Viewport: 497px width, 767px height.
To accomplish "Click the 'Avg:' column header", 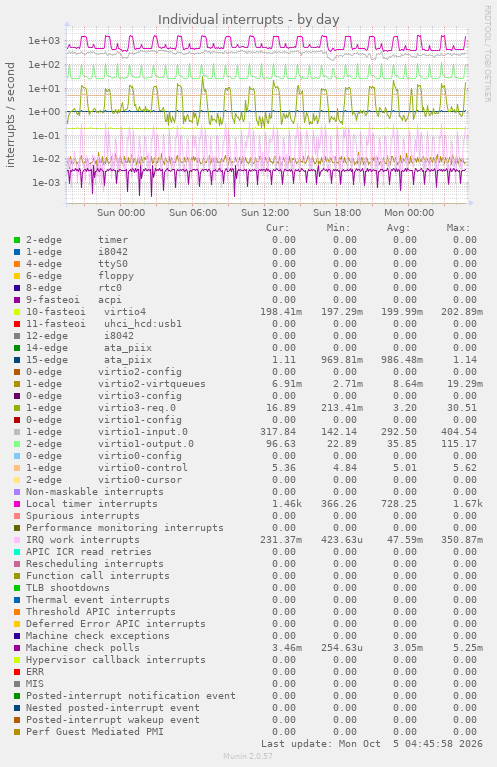I will tap(399, 228).
